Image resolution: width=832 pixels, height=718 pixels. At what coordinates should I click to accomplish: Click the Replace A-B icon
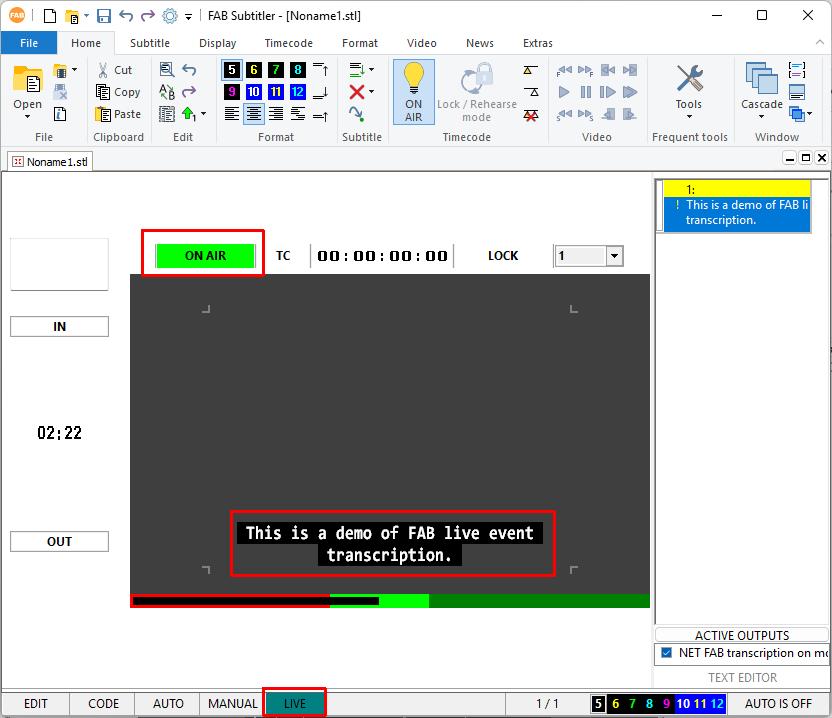pyautogui.click(x=167, y=92)
